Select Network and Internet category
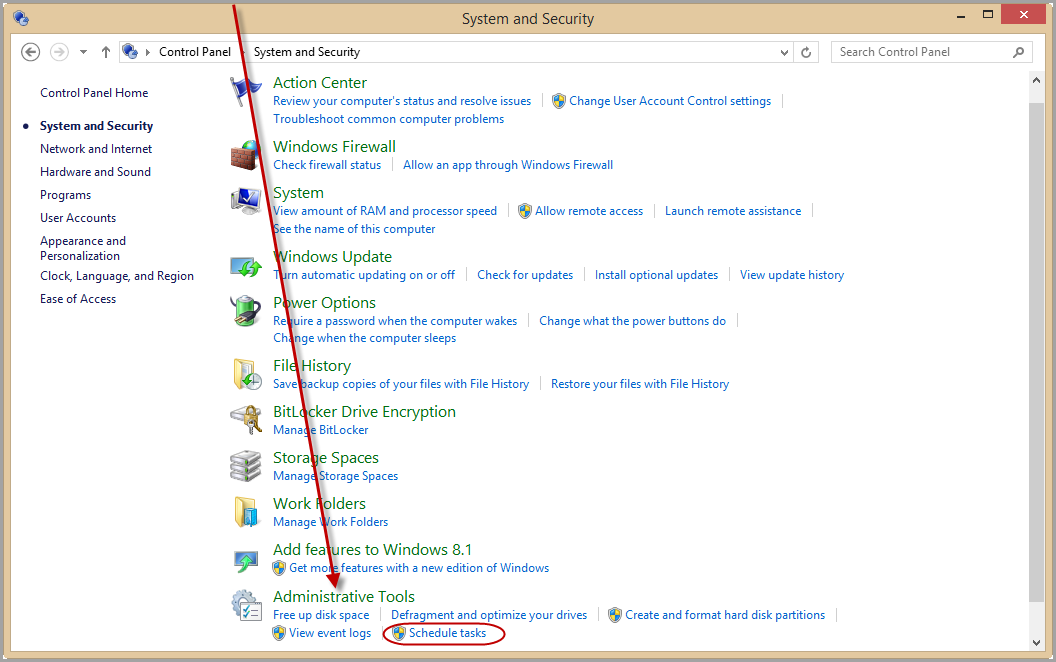The width and height of the screenshot is (1056, 662). coord(96,149)
